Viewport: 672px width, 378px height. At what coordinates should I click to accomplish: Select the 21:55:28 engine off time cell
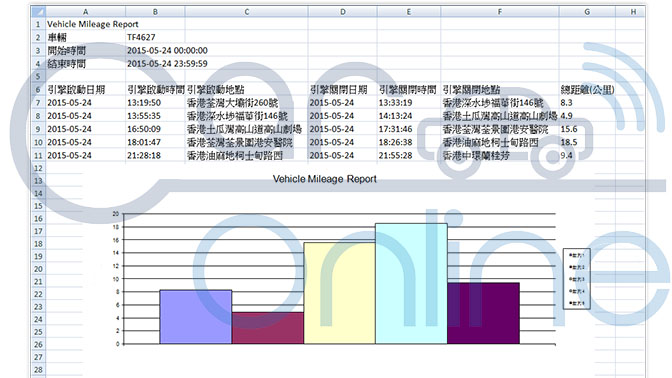pyautogui.click(x=408, y=156)
